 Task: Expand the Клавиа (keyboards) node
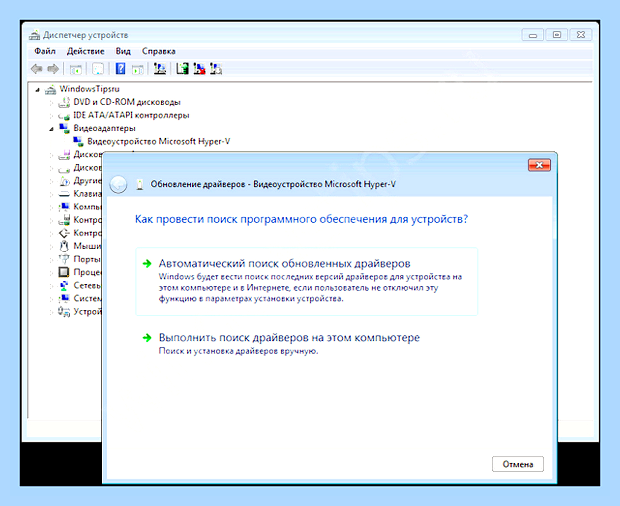tap(51, 194)
